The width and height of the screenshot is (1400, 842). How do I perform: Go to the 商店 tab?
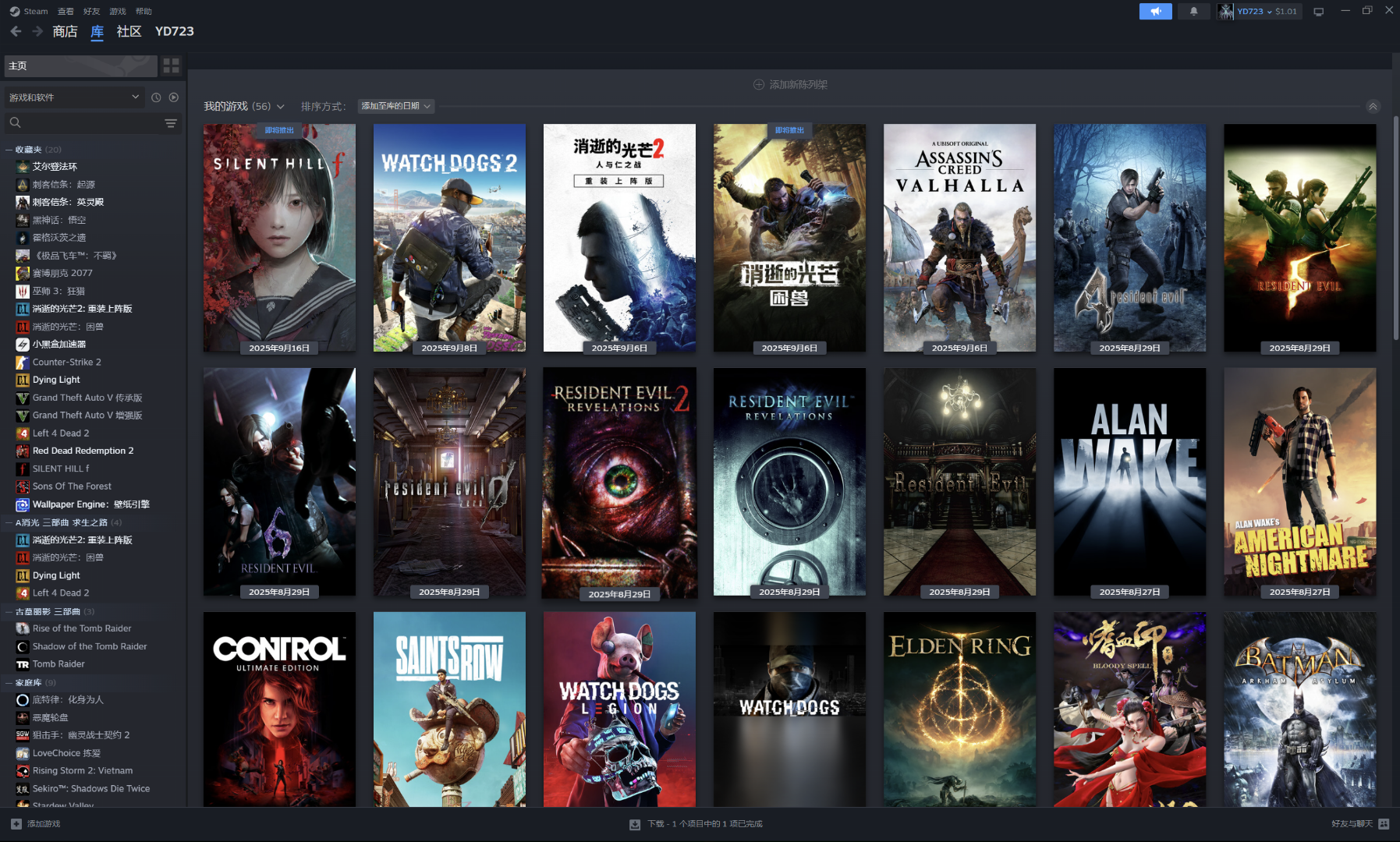click(x=65, y=31)
